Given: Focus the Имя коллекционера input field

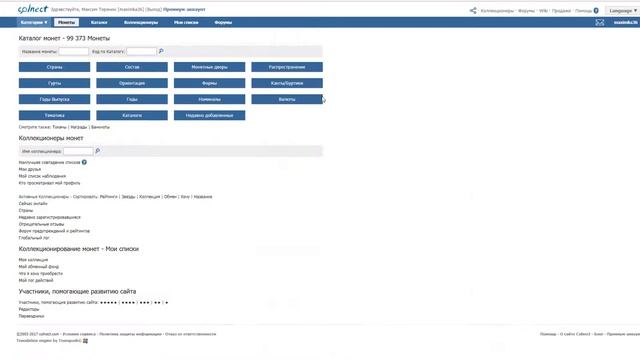Looking at the screenshot, I should 78,151.
